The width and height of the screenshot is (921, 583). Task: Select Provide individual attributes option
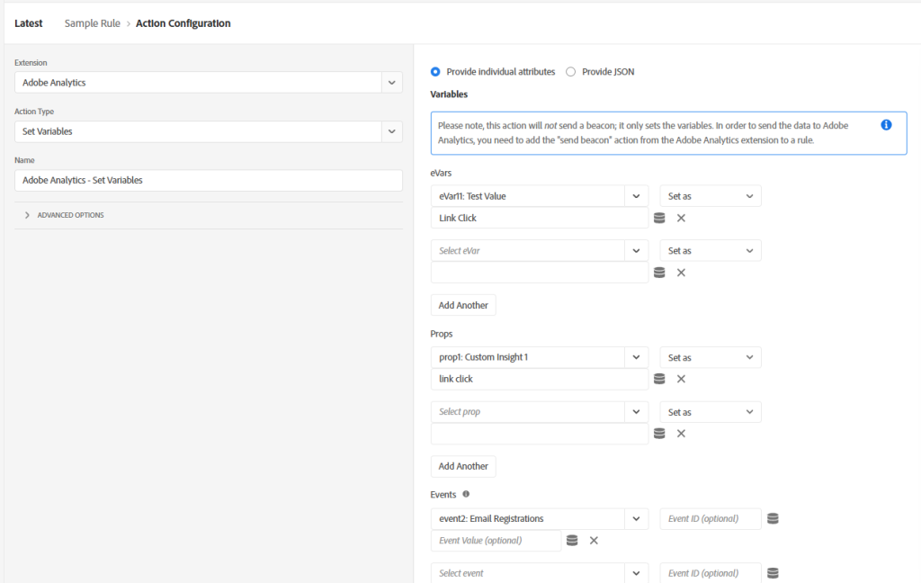point(435,72)
